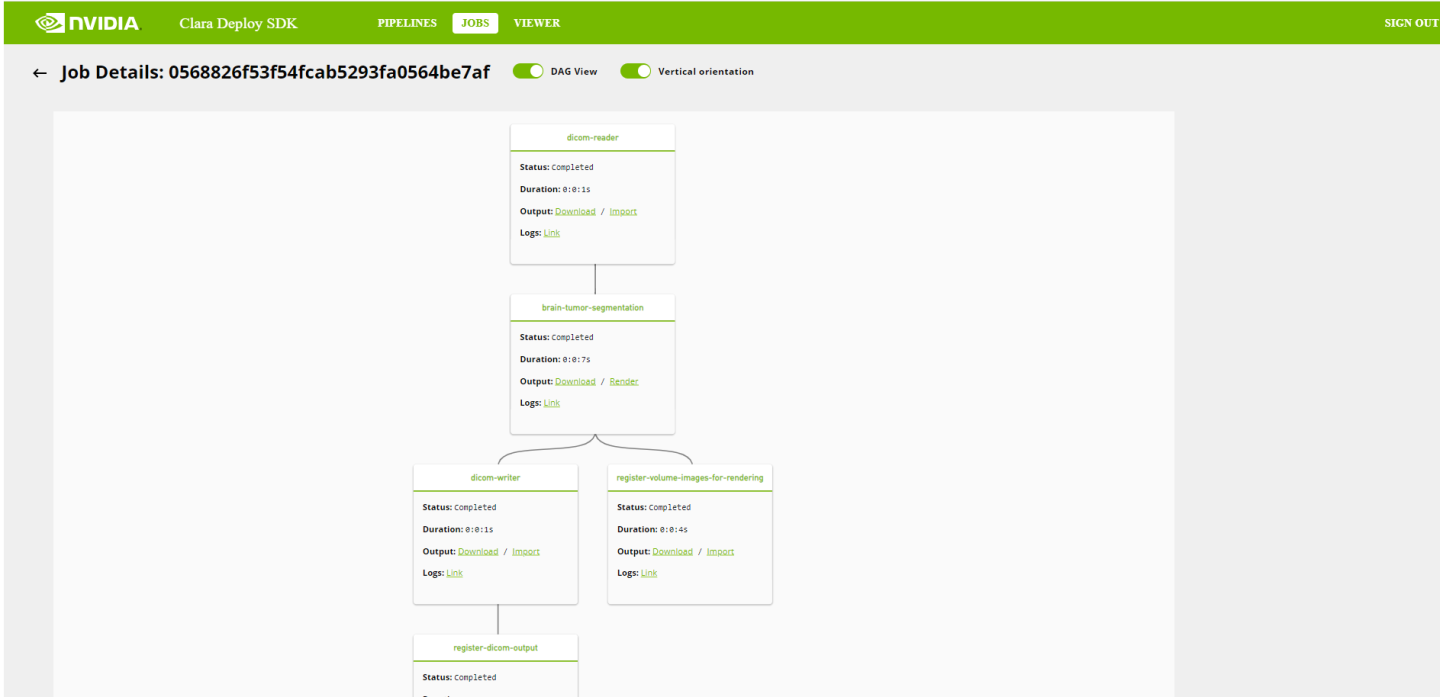Click Import link in dicom-writer node
This screenshot has width=1440, height=697.
[526, 551]
